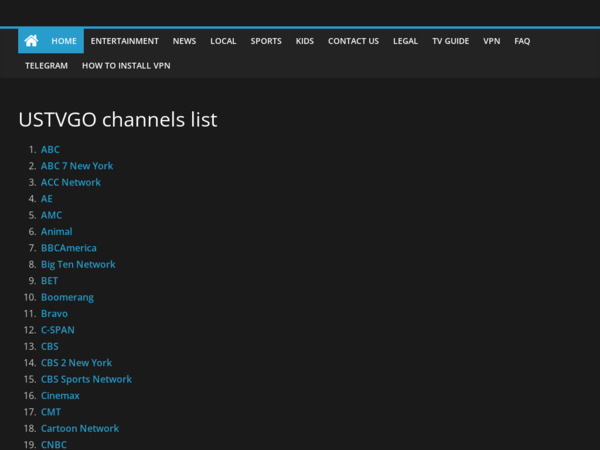Open the Bravo channel link
The width and height of the screenshot is (600, 450).
tap(54, 314)
